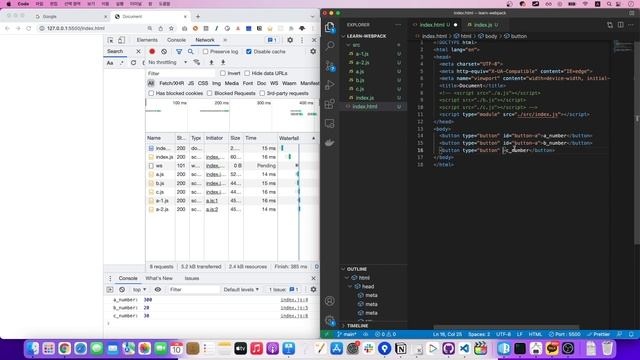Collapse the html node in Outline

click(347, 278)
